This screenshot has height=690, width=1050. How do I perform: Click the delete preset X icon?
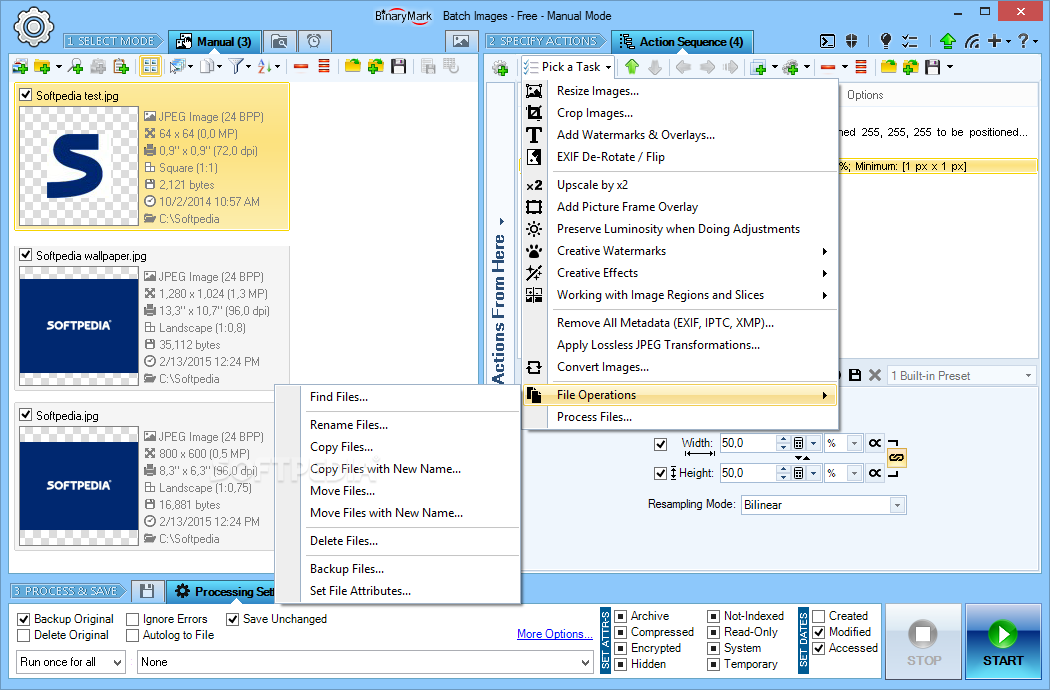coord(875,375)
